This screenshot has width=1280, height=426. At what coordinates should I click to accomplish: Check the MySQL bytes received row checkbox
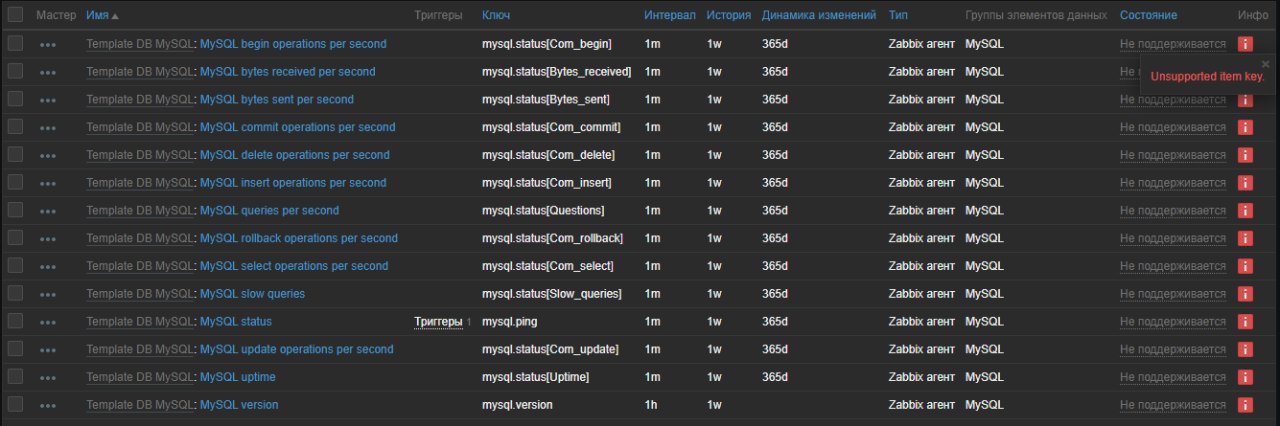click(x=15, y=71)
